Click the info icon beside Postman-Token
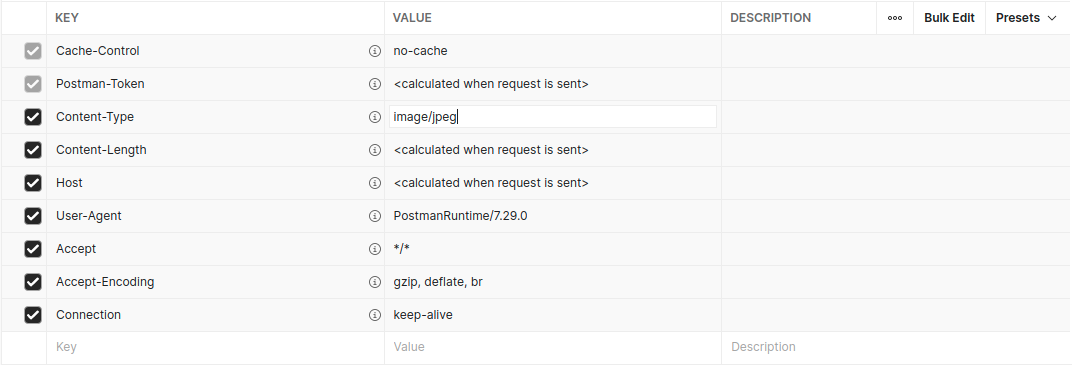This screenshot has height=365, width=1072. (x=375, y=84)
